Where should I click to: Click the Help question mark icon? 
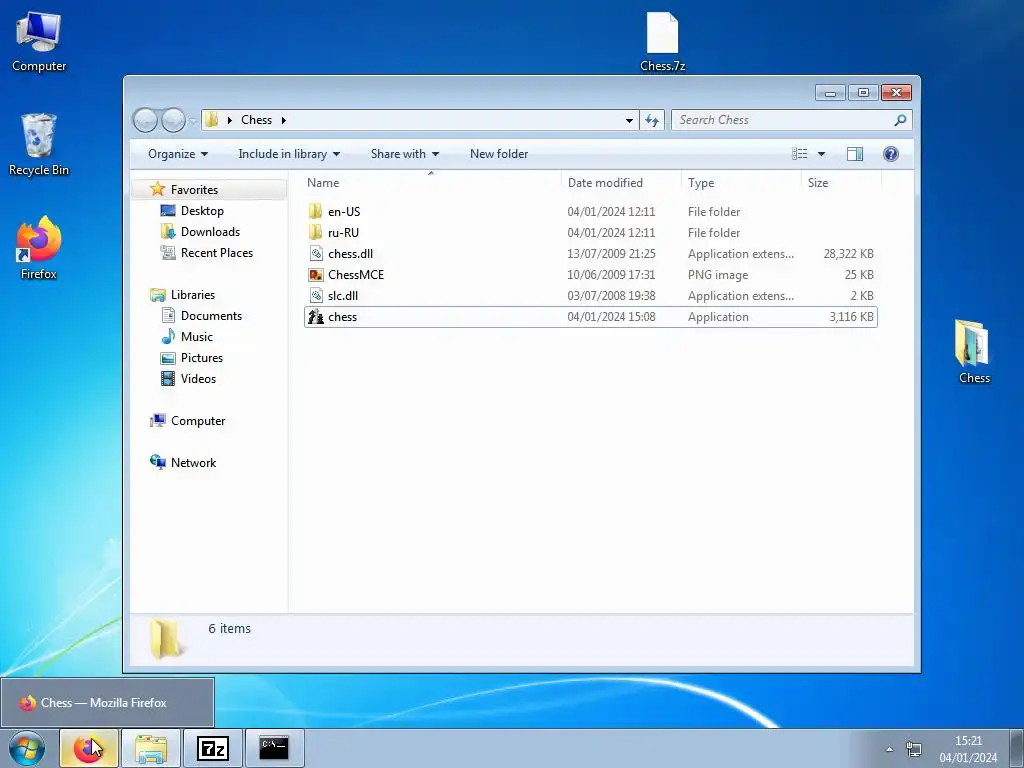coord(890,154)
